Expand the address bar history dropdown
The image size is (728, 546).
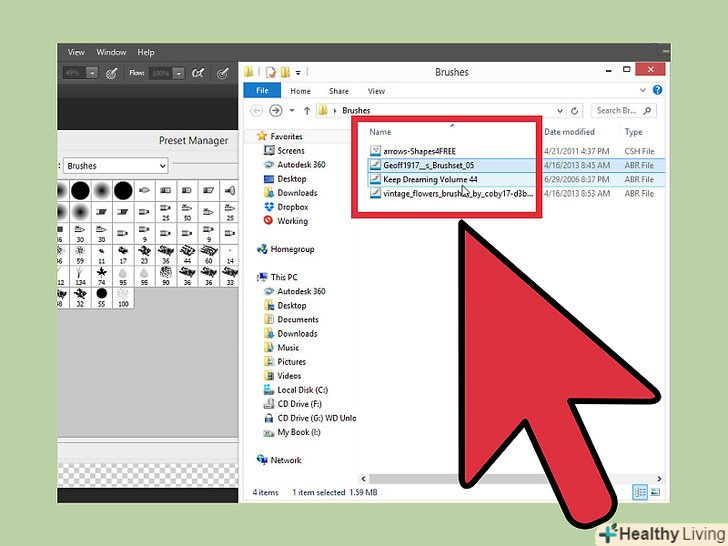click(560, 111)
